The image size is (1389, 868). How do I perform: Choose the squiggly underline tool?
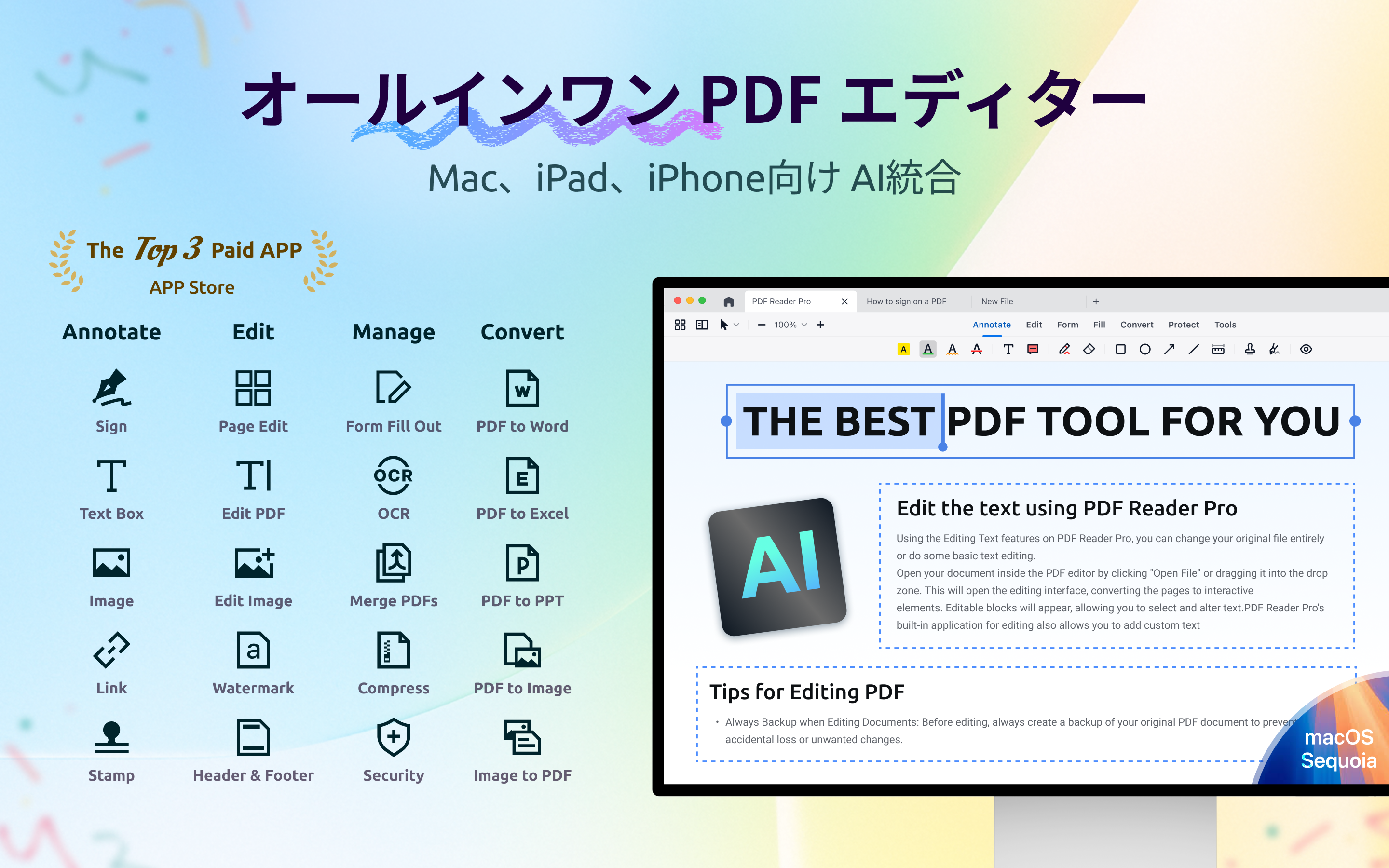click(x=952, y=349)
